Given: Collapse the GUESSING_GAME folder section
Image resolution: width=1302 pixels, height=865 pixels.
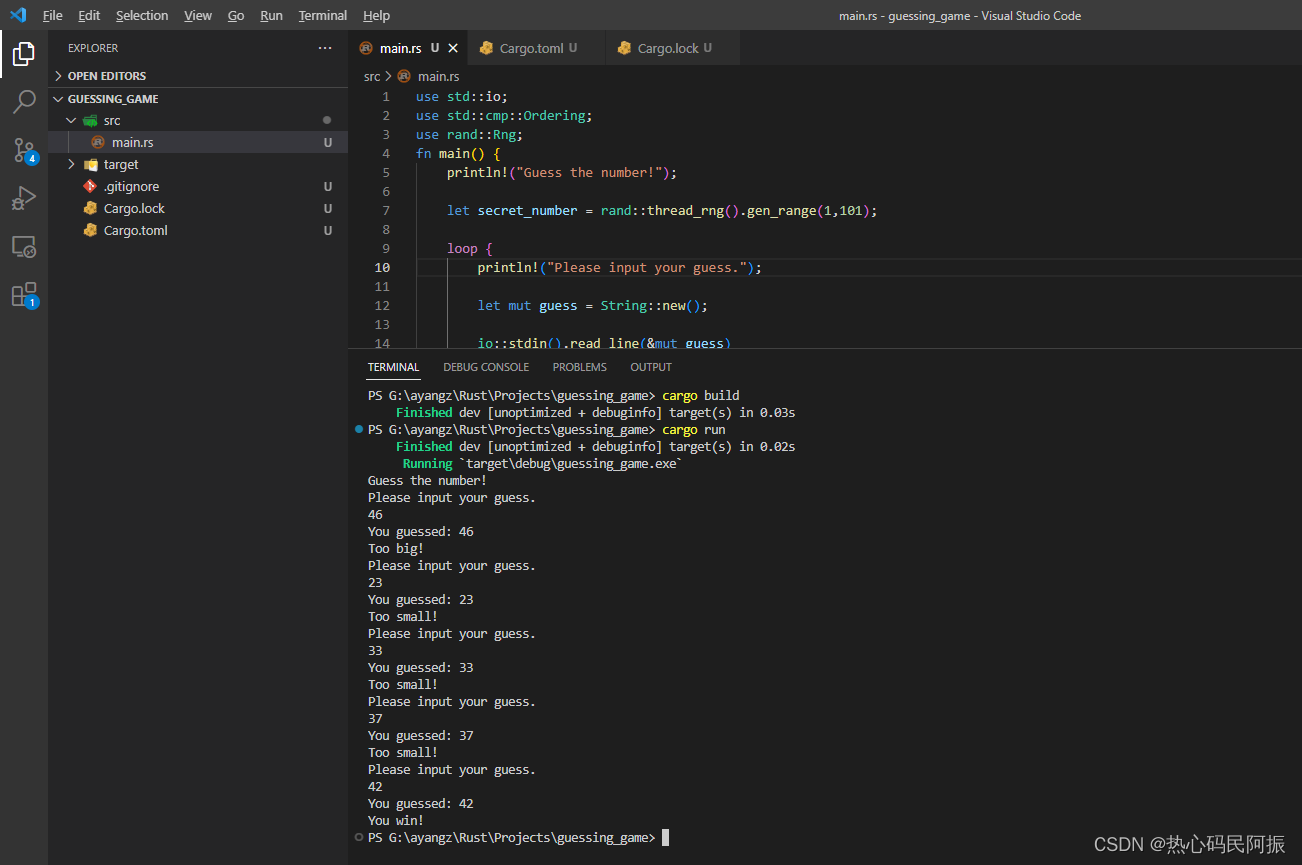Looking at the screenshot, I should coord(59,99).
